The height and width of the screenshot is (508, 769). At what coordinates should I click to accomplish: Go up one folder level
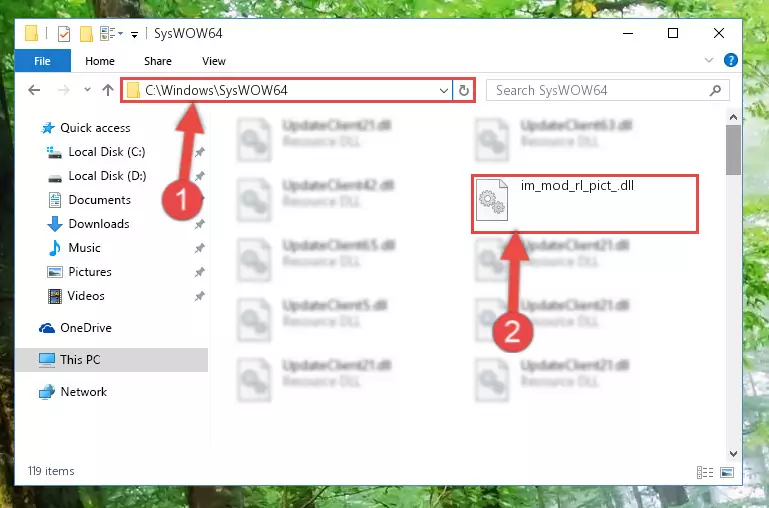tap(108, 90)
